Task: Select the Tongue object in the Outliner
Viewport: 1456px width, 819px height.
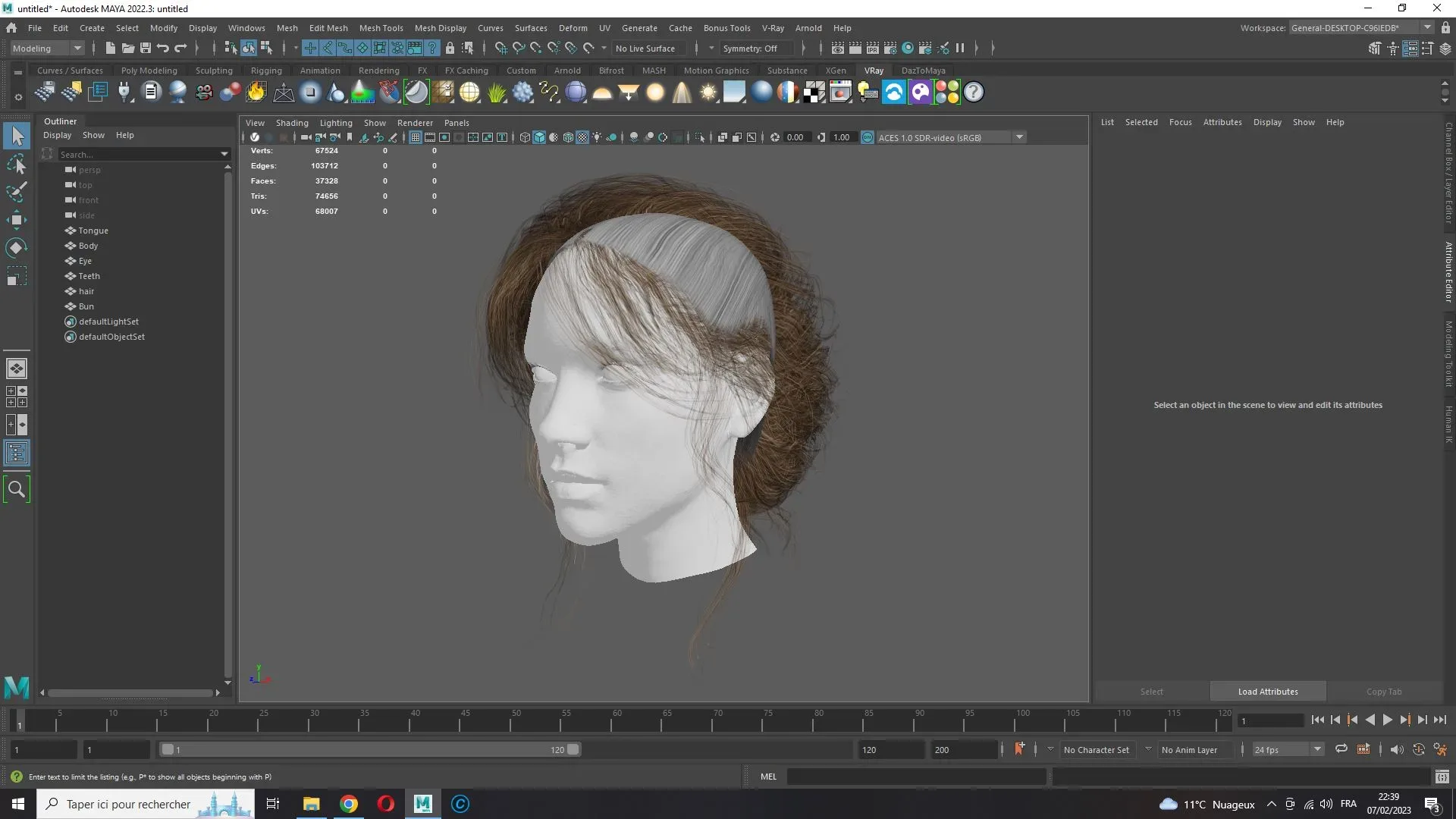Action: 93,231
